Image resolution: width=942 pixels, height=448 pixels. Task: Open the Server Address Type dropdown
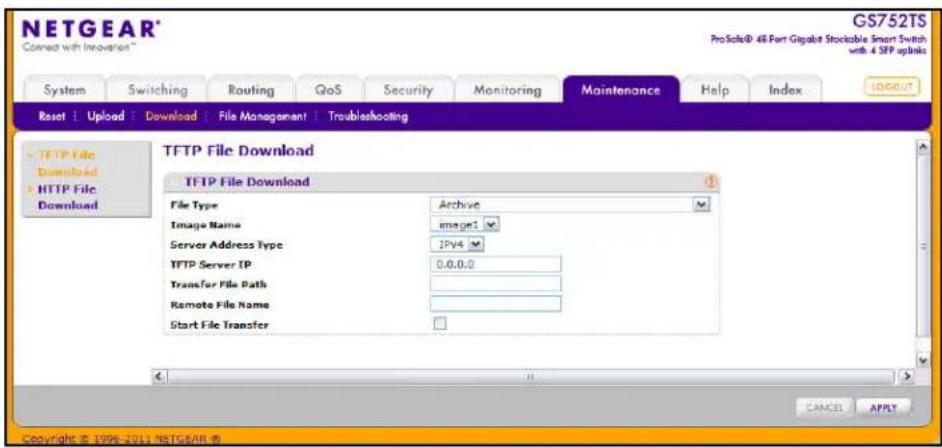(x=457, y=244)
